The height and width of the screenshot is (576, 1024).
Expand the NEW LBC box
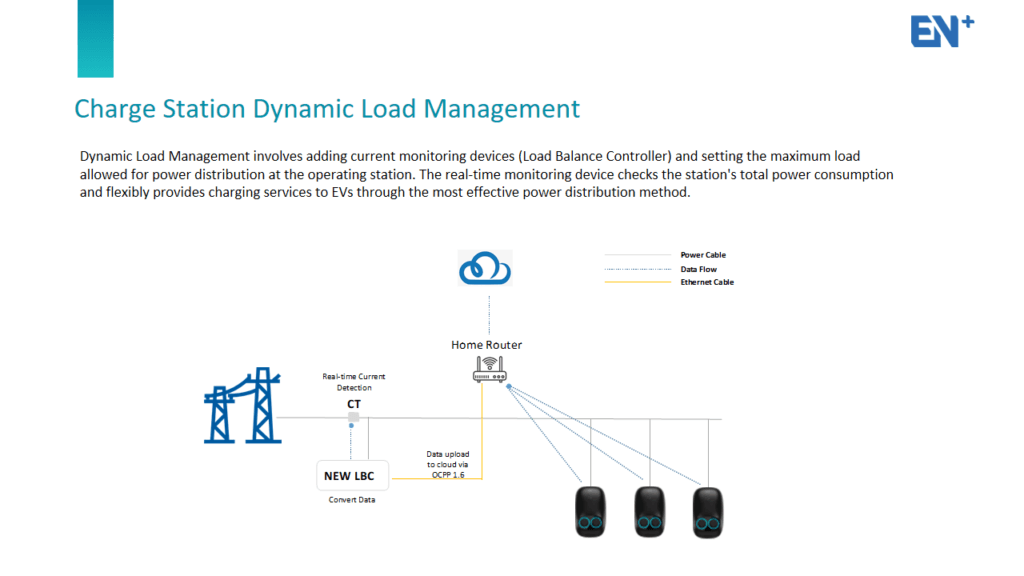351,475
